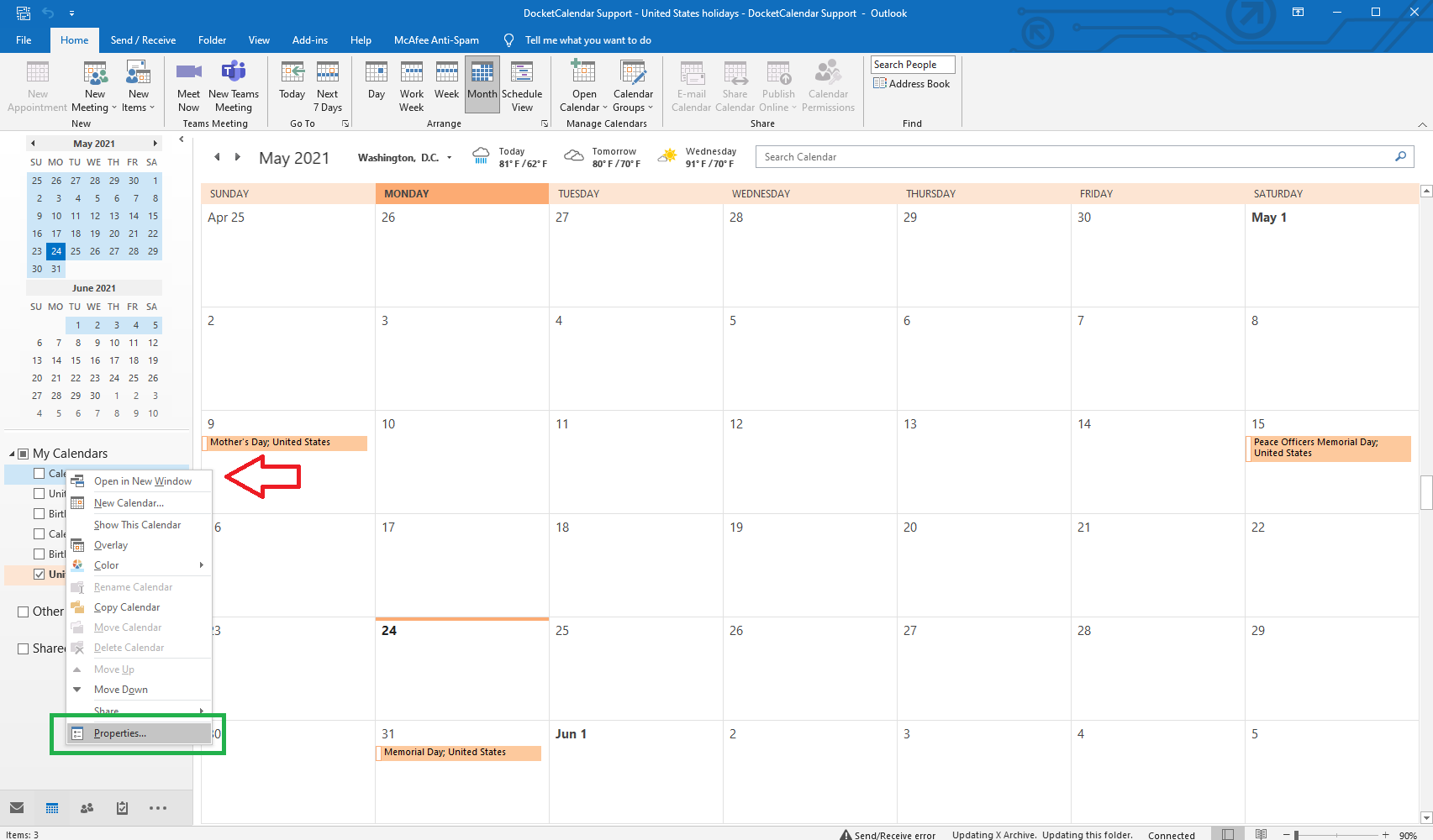Click the Open Calendar icon

[583, 73]
